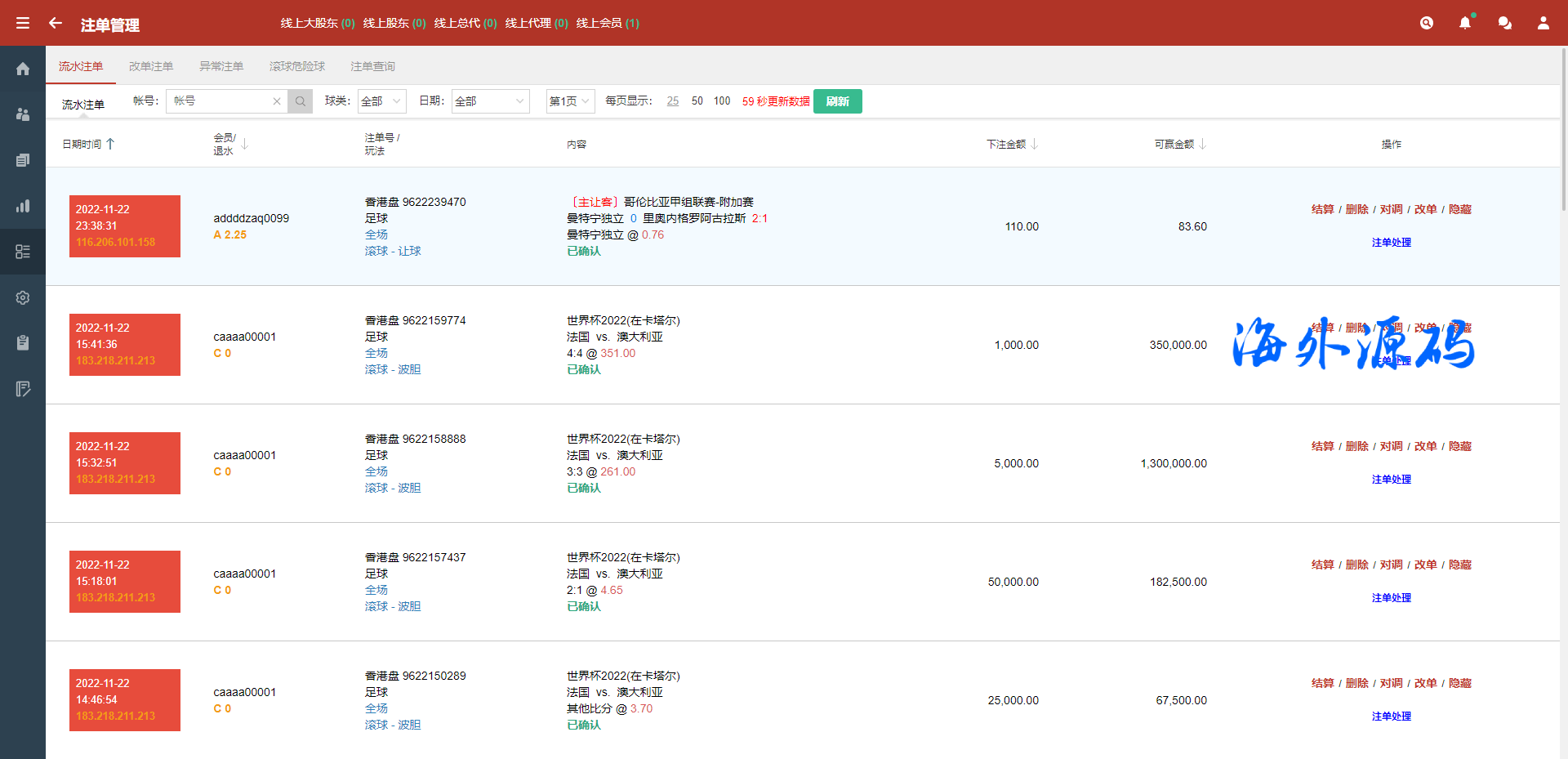Open the chat messages icon
The image size is (1568, 759).
pos(1504,23)
